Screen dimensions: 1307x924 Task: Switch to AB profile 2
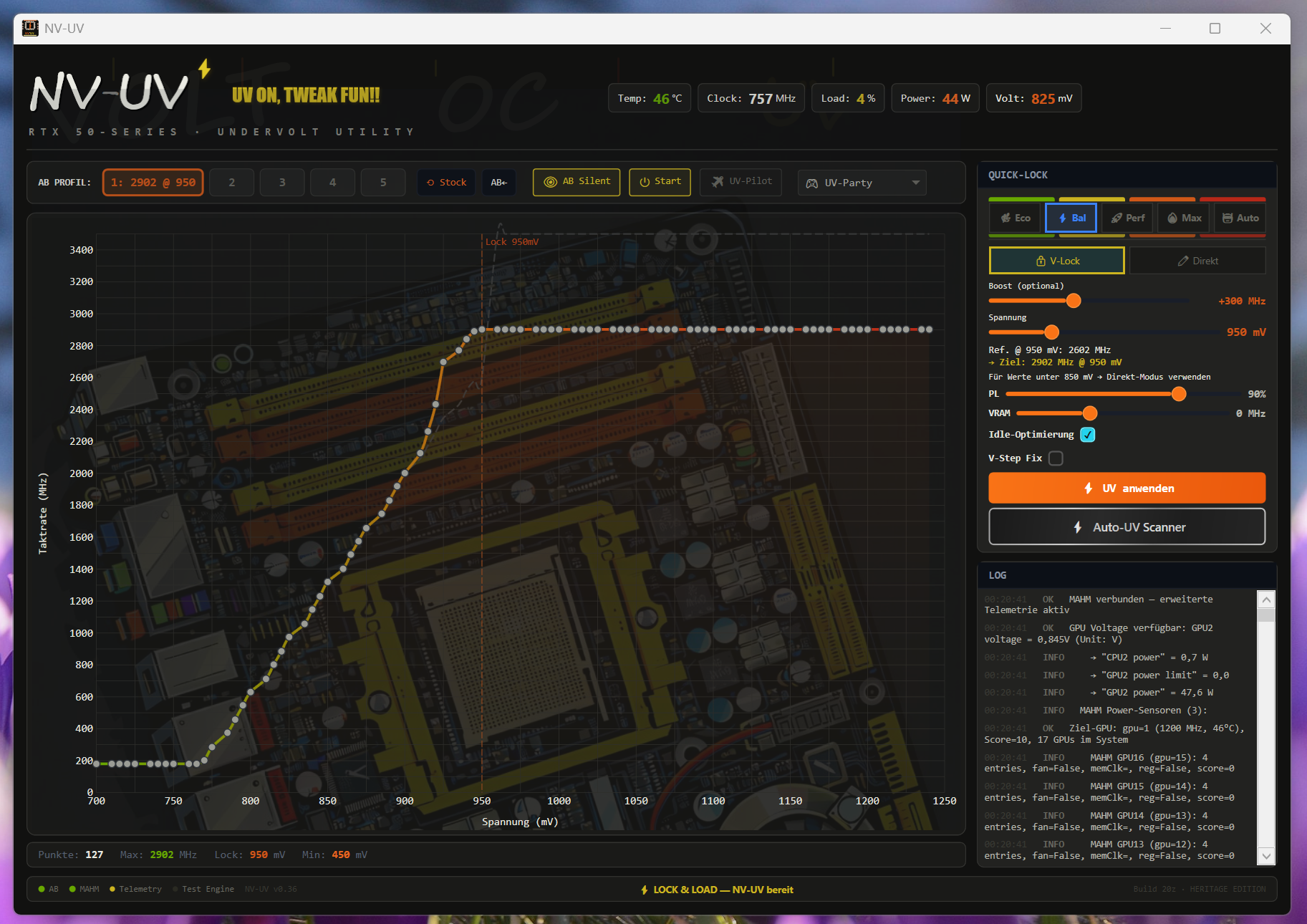click(231, 183)
